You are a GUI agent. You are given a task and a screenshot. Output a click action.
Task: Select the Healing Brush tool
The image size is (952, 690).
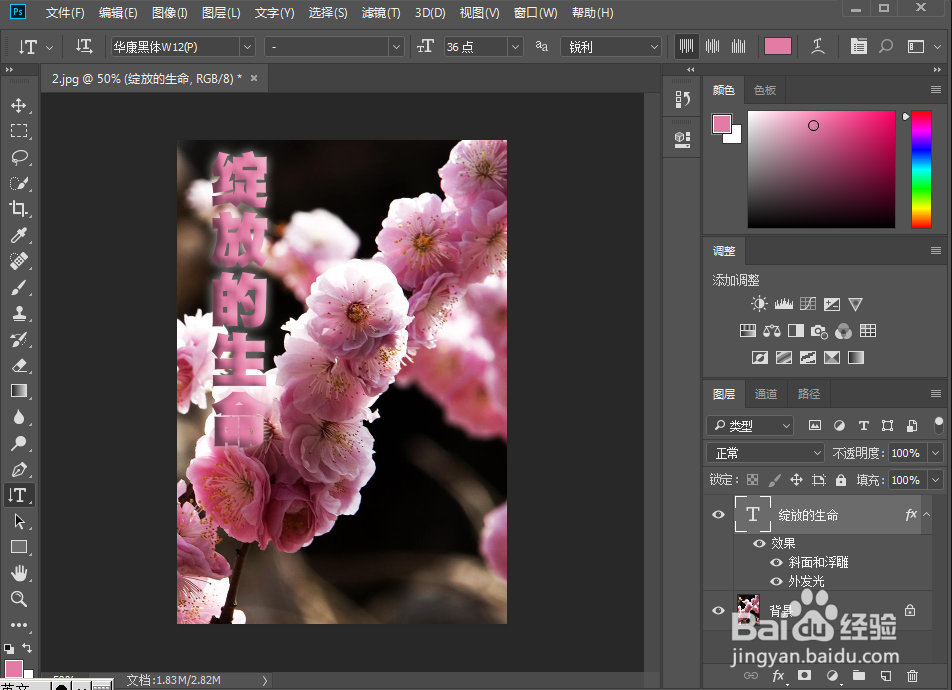point(19,261)
